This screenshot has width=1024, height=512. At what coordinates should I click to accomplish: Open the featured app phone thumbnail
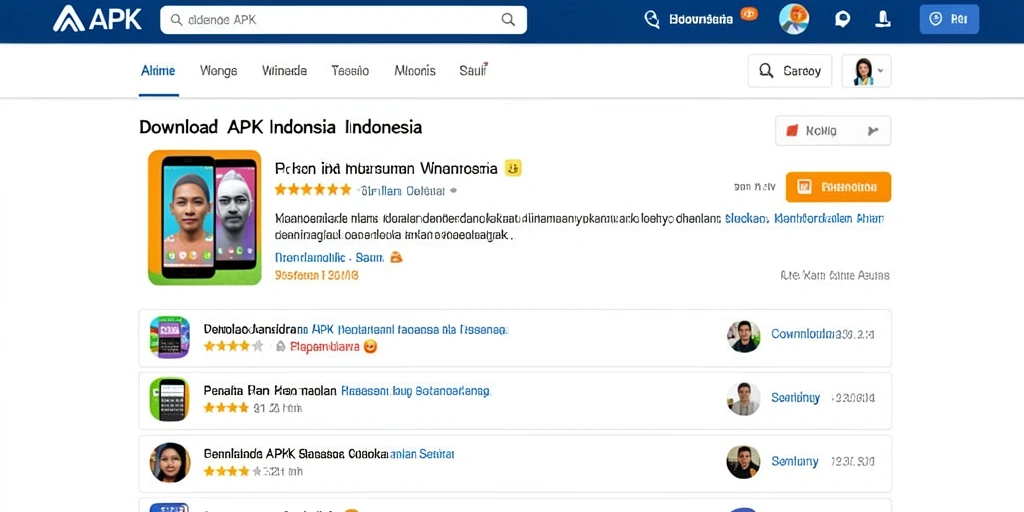[204, 217]
